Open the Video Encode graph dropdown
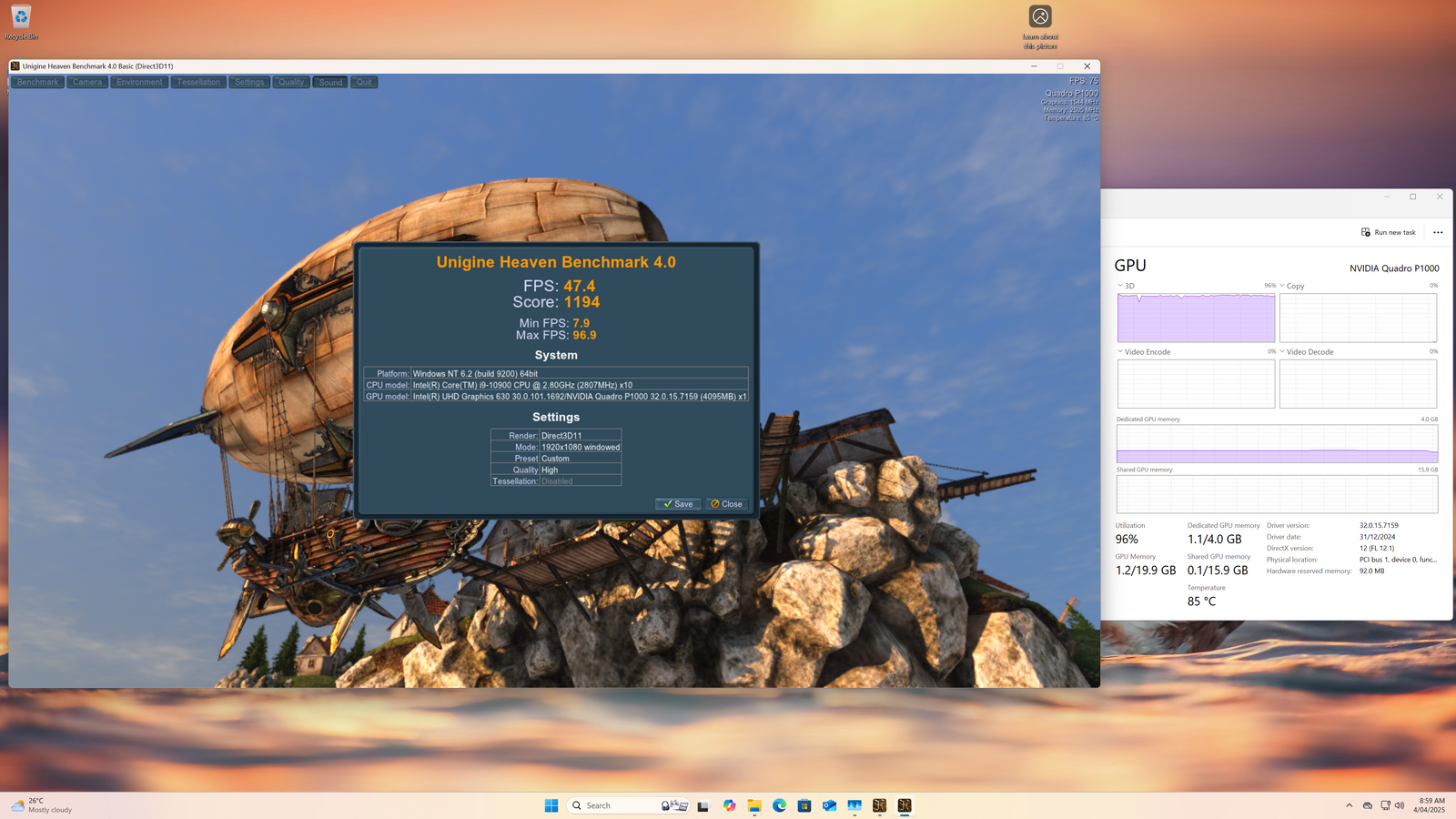This screenshot has width=1456, height=819. 1120,351
